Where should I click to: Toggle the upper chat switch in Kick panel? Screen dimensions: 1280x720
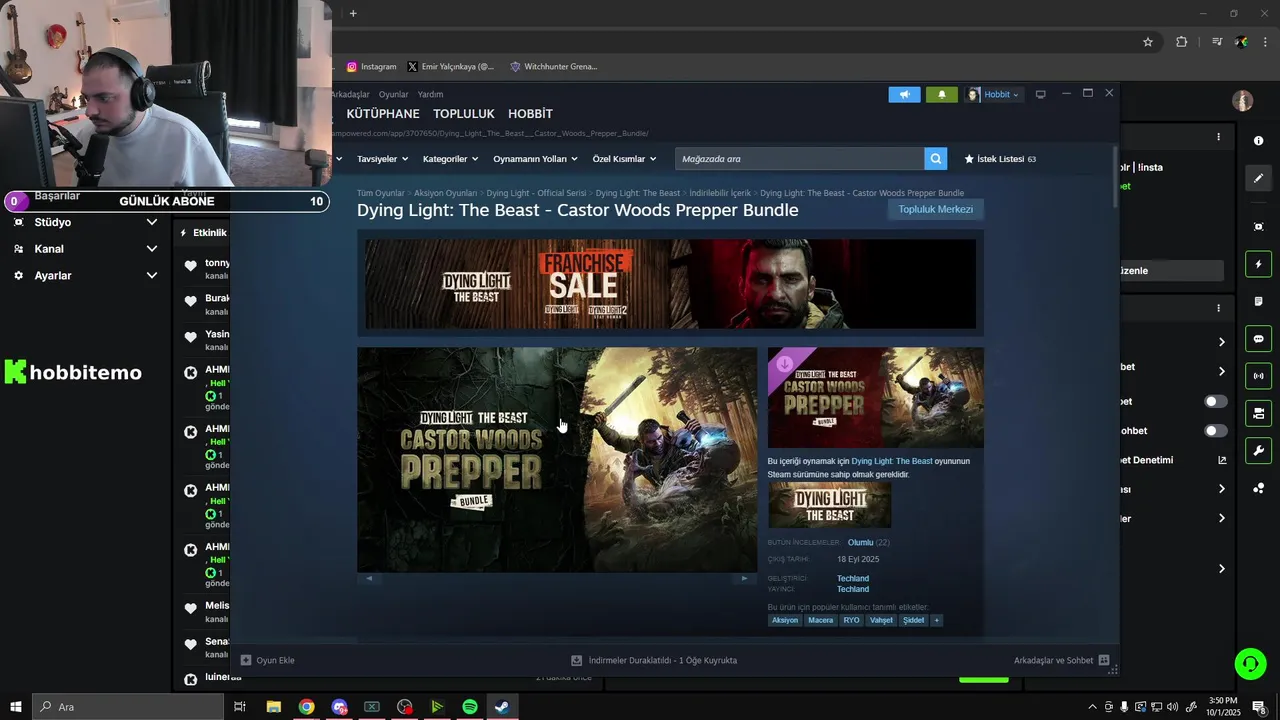coord(1215,401)
